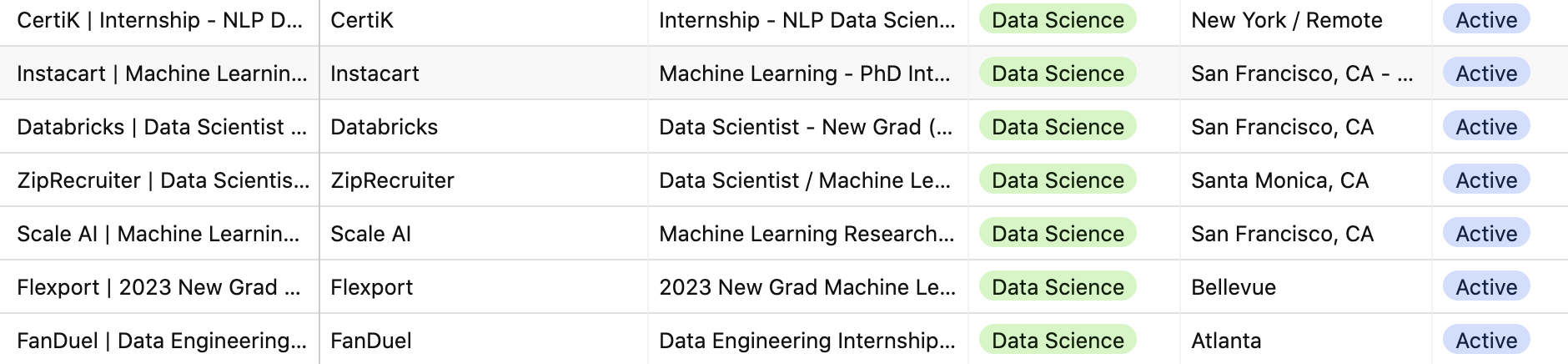Viewport: 1568px width, 364px height.
Task: Click the Data Science tag in CertiK row
Action: (1058, 20)
